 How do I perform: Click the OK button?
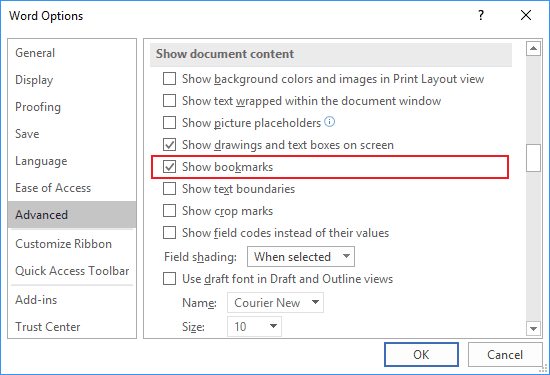pyautogui.click(x=421, y=354)
